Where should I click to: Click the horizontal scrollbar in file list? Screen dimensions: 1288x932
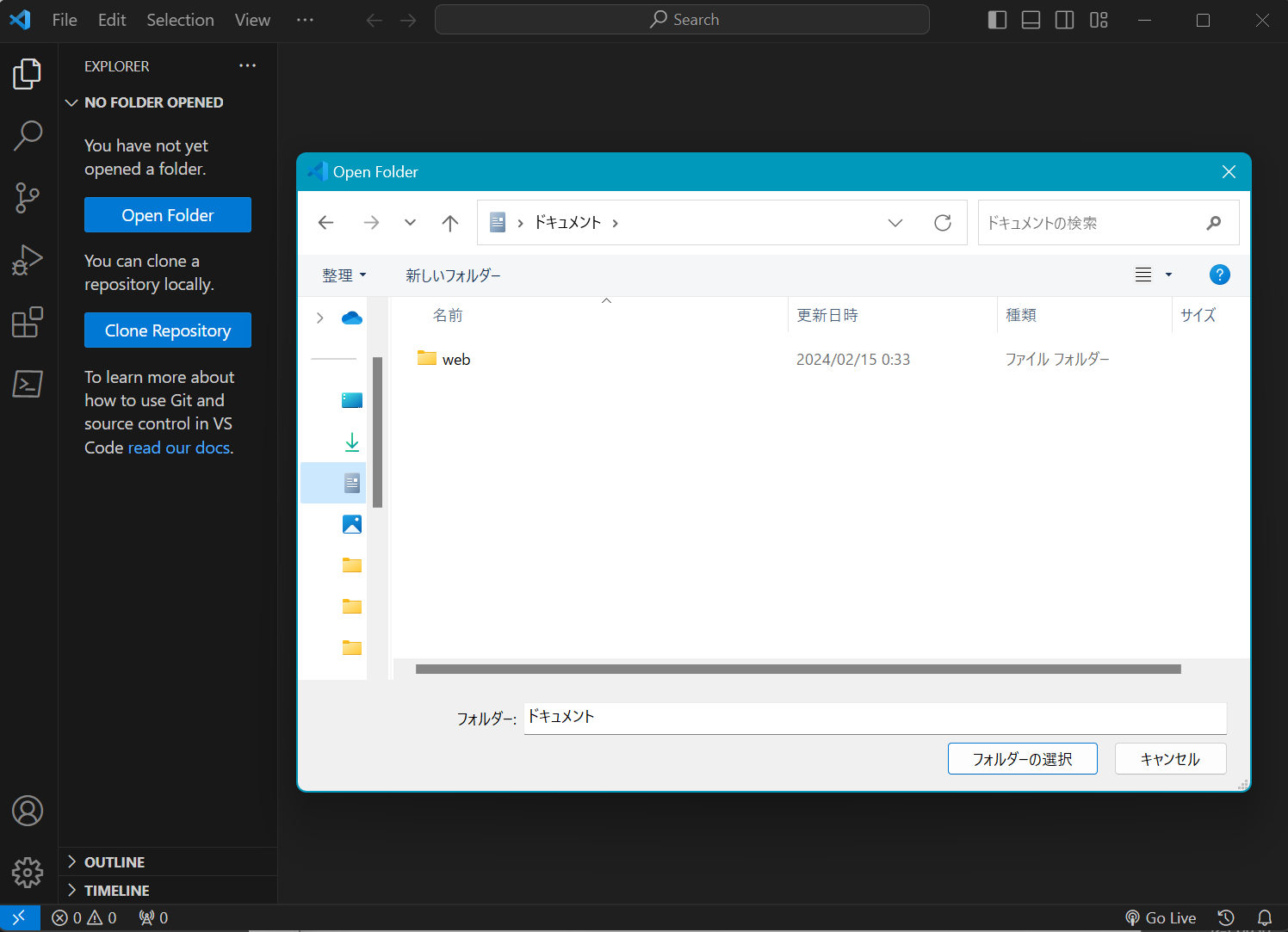tap(798, 669)
